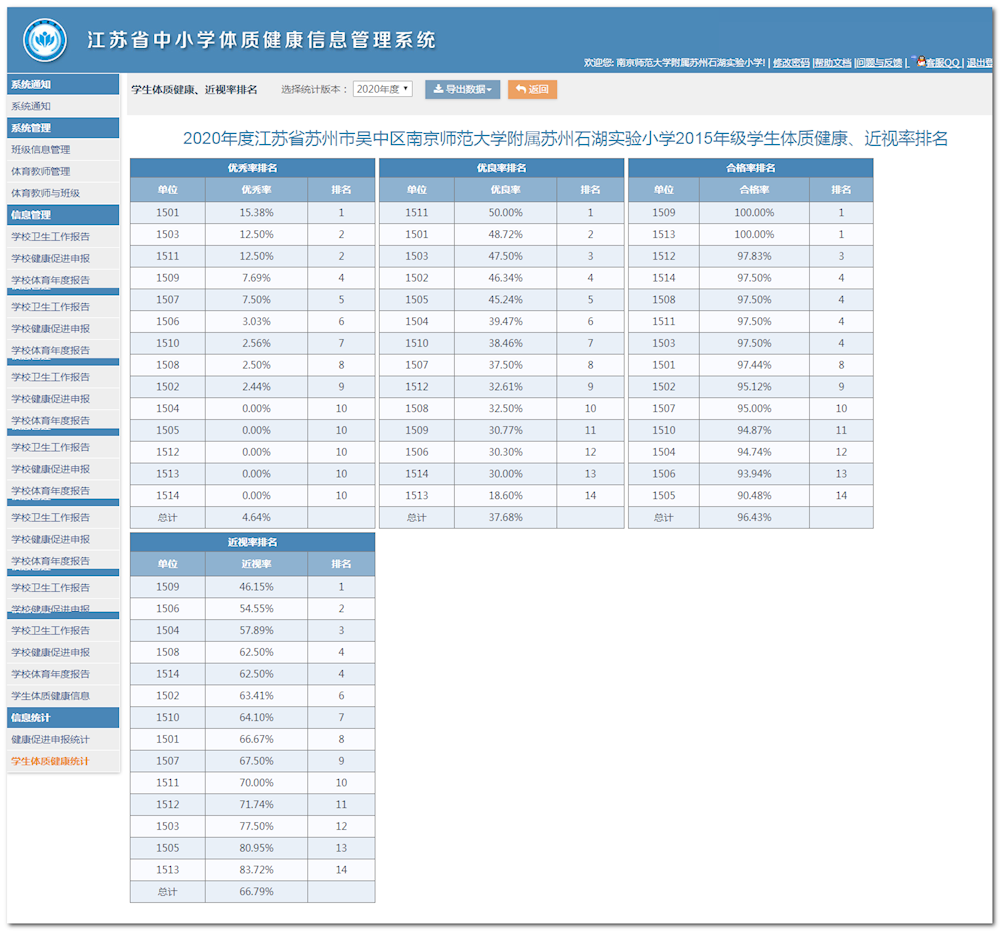Click the 近视率排名 table title
This screenshot has width=1000, height=931.
click(x=253, y=542)
